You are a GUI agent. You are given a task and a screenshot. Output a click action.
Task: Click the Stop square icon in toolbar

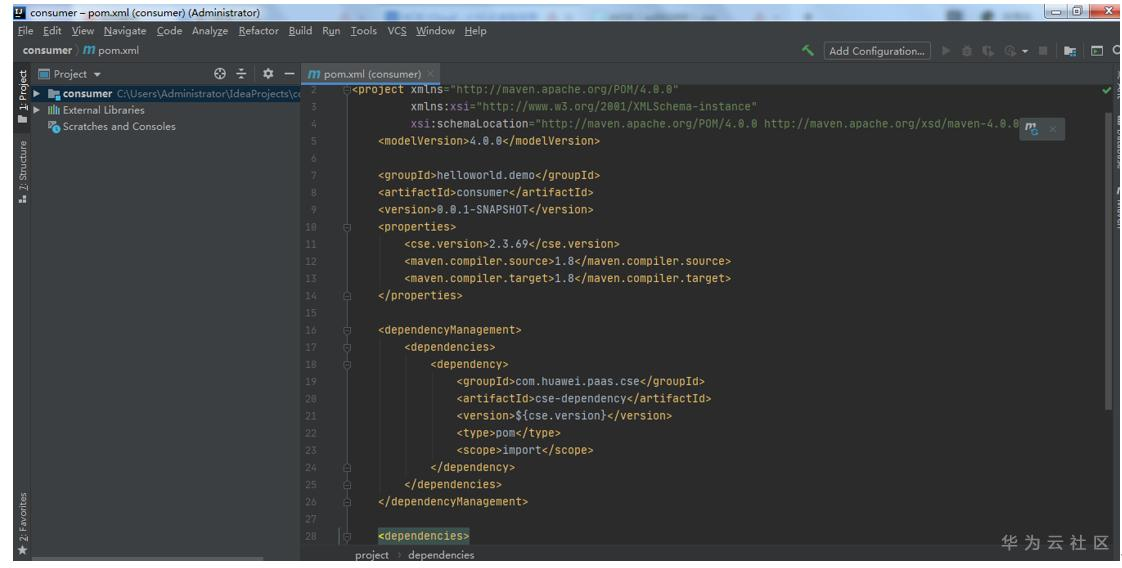tap(1043, 51)
